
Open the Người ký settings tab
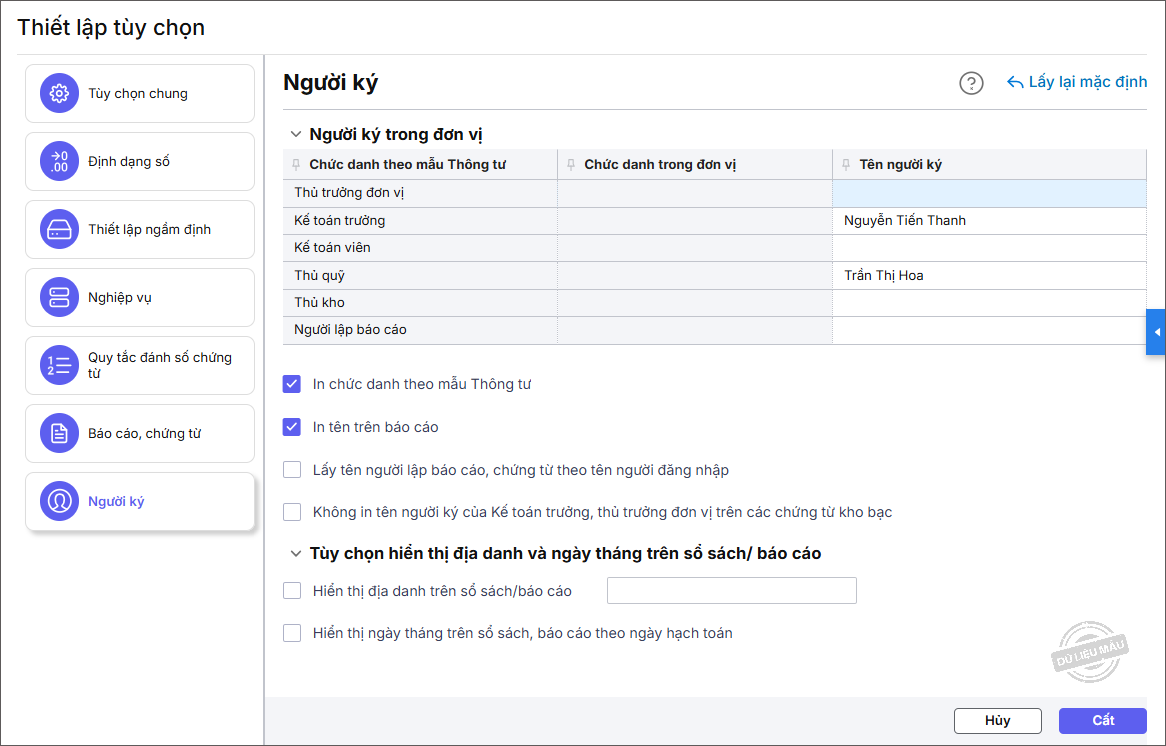pyautogui.click(x=140, y=502)
